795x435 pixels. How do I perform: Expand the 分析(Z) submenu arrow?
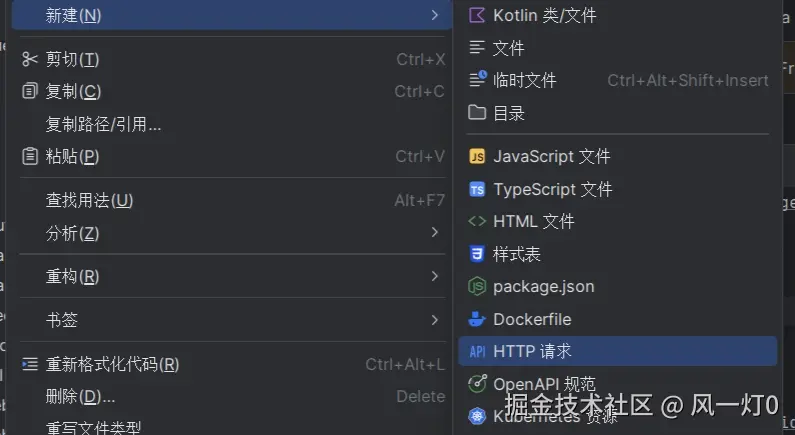coord(435,232)
